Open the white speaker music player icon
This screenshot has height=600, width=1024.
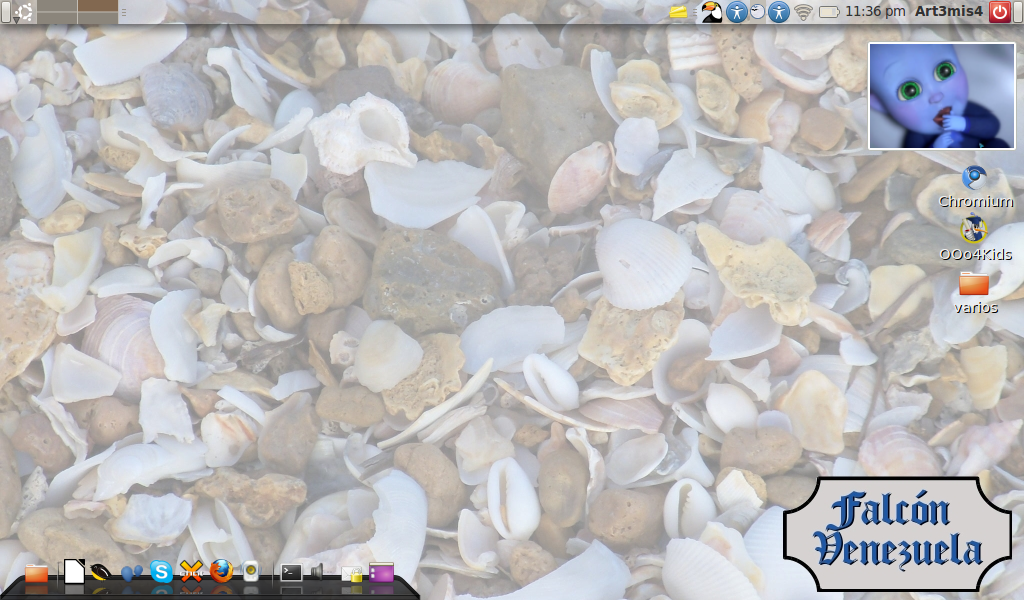(251, 572)
